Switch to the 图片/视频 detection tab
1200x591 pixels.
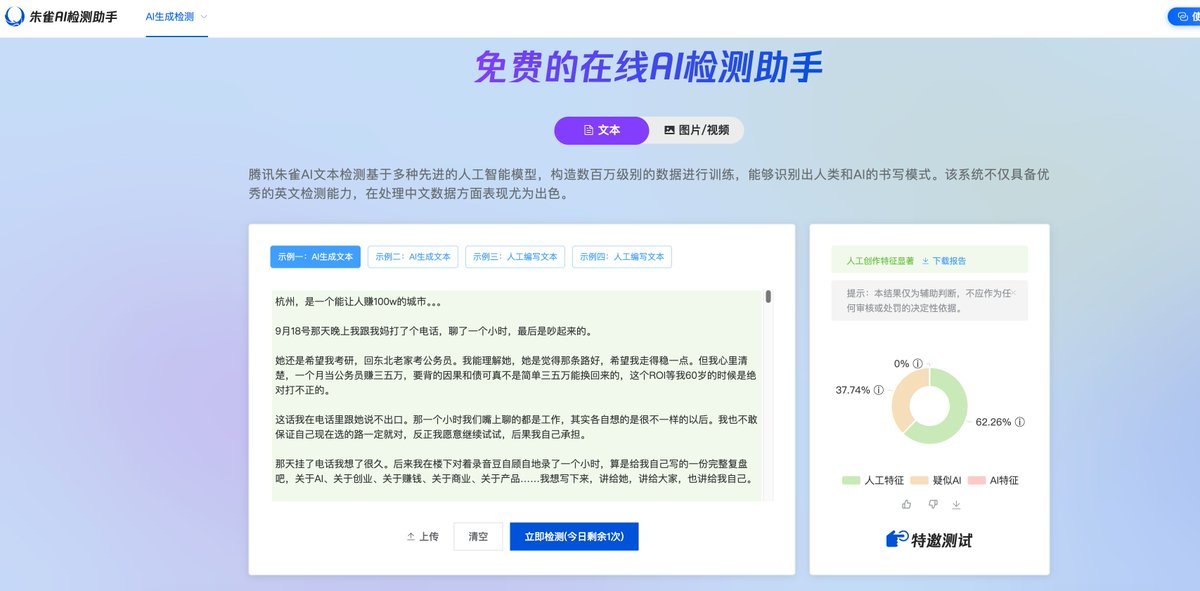tap(696, 130)
